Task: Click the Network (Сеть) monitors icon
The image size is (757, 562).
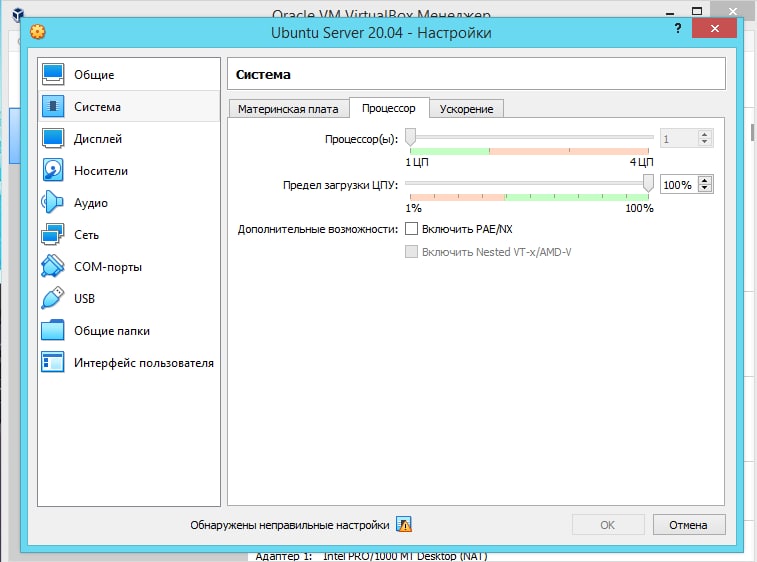Action: pyautogui.click(x=53, y=234)
